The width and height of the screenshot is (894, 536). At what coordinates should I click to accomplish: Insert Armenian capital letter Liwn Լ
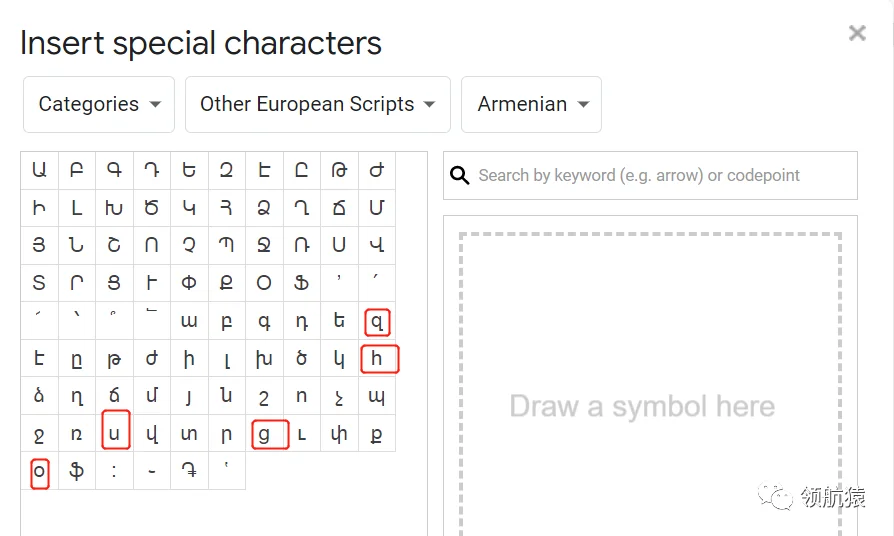[x=77, y=208]
